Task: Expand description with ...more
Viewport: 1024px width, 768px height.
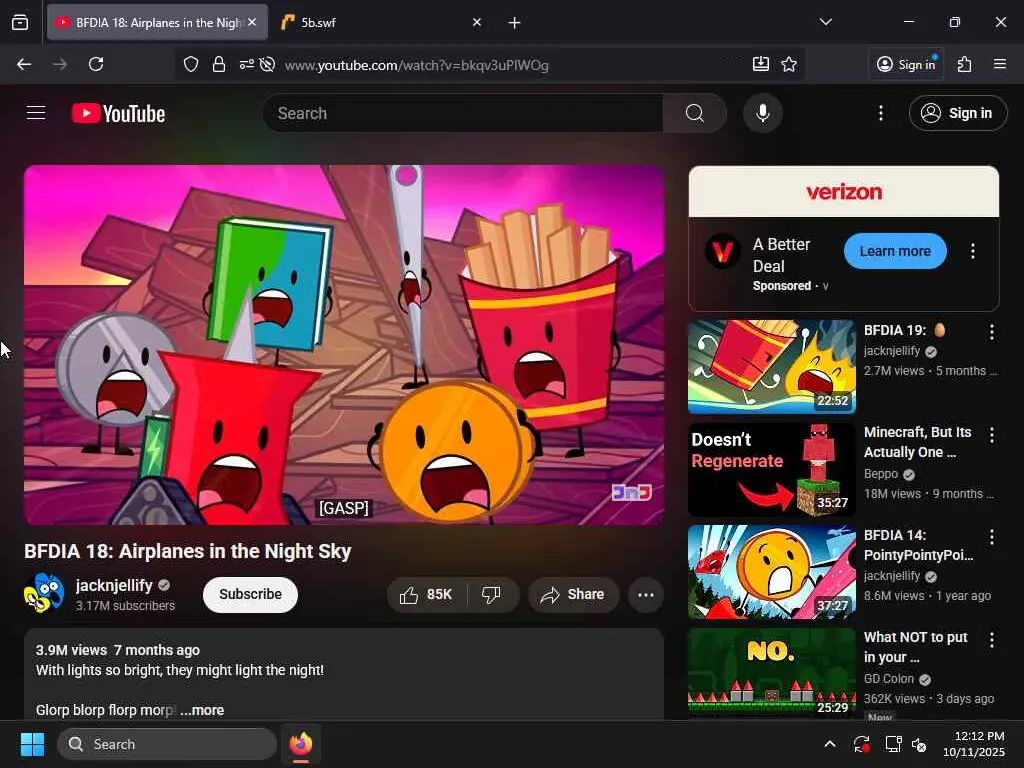Action: [202, 710]
